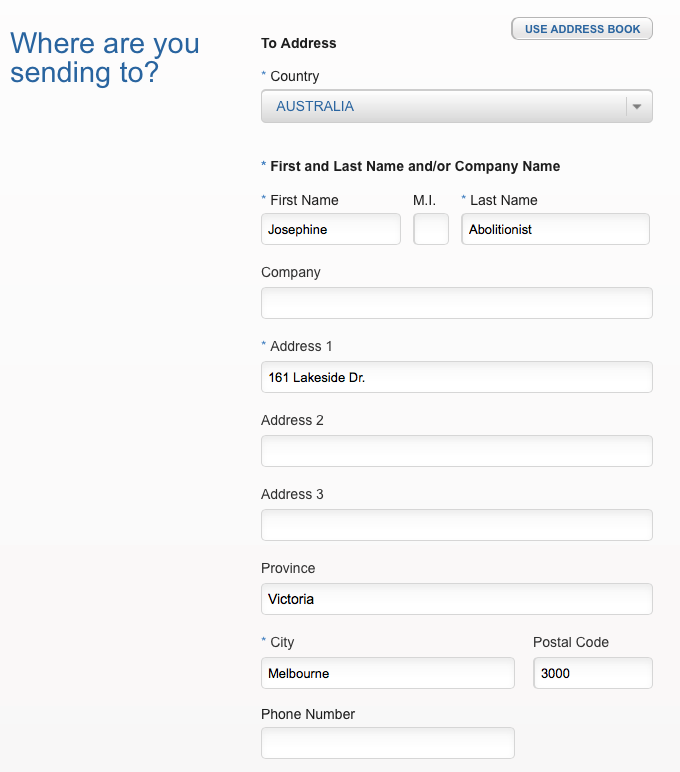680x772 pixels.
Task: Click the Country dropdown arrow icon
Action: pyautogui.click(x=638, y=107)
